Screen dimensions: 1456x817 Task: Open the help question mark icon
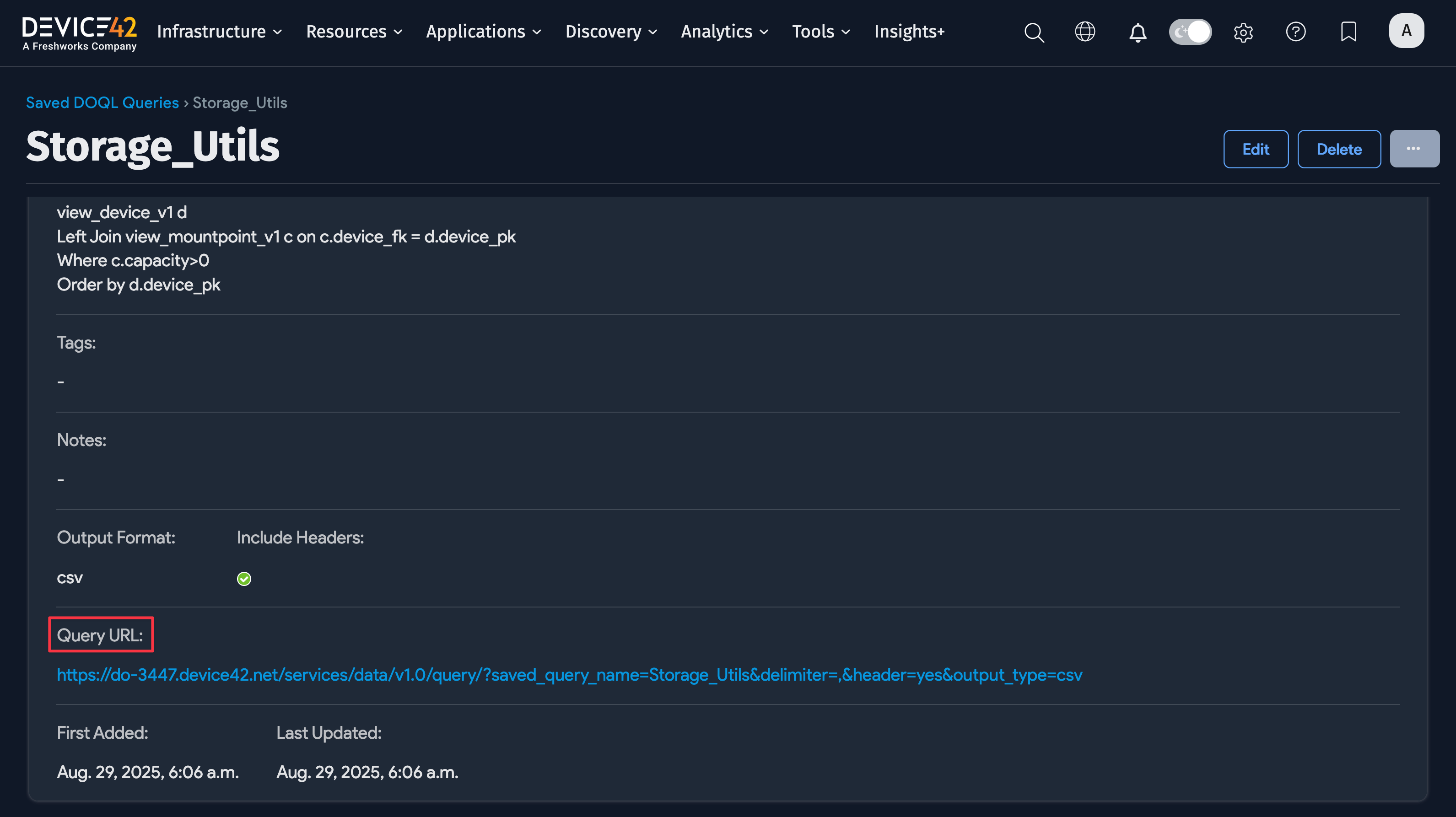click(1296, 32)
